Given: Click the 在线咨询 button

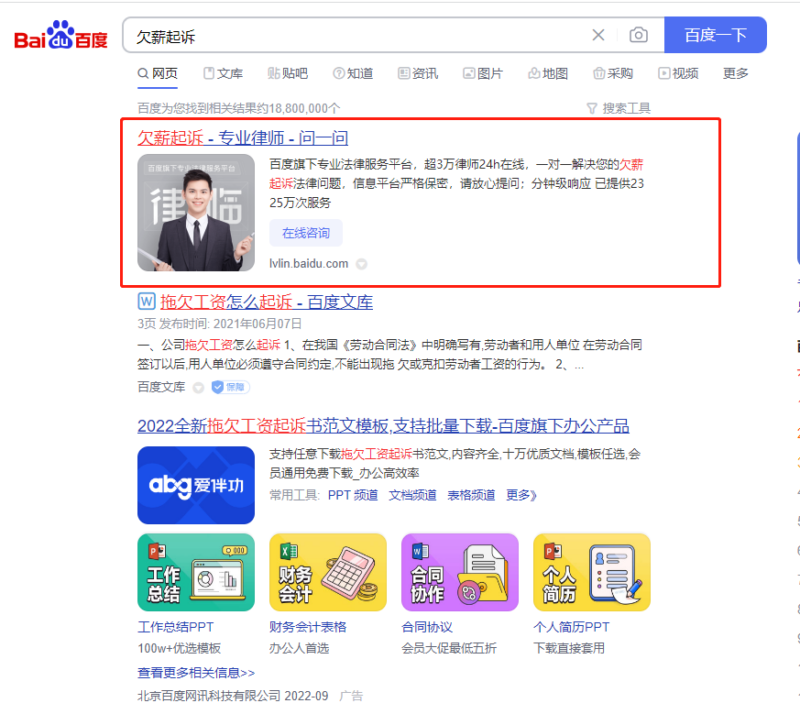Looking at the screenshot, I should [x=306, y=233].
